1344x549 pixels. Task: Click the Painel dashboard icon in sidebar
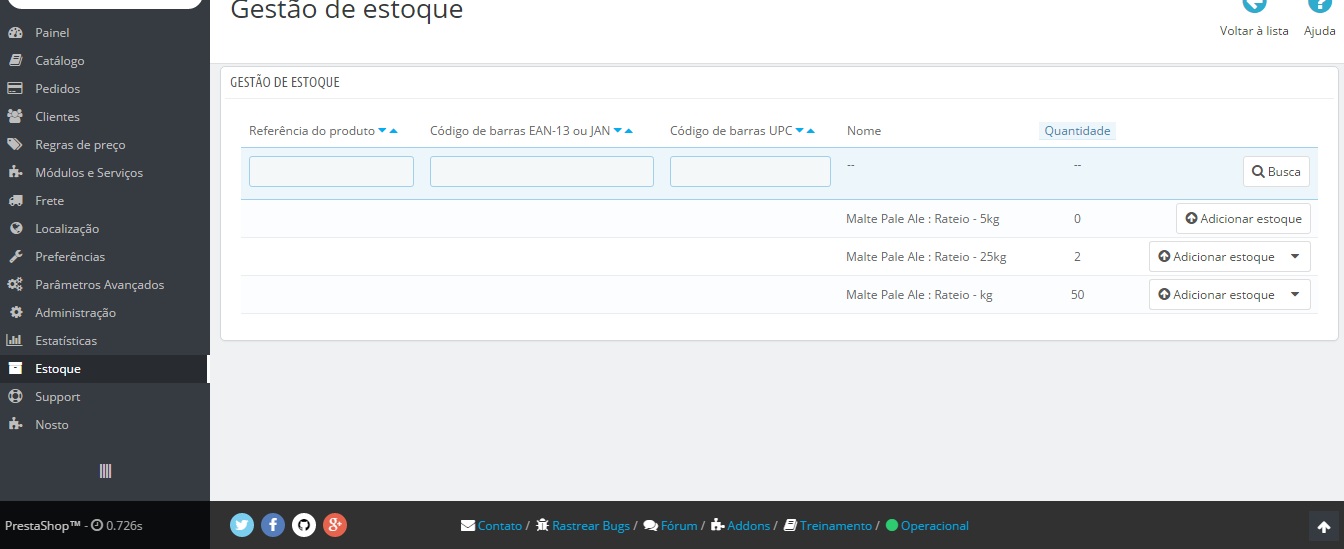pos(15,33)
